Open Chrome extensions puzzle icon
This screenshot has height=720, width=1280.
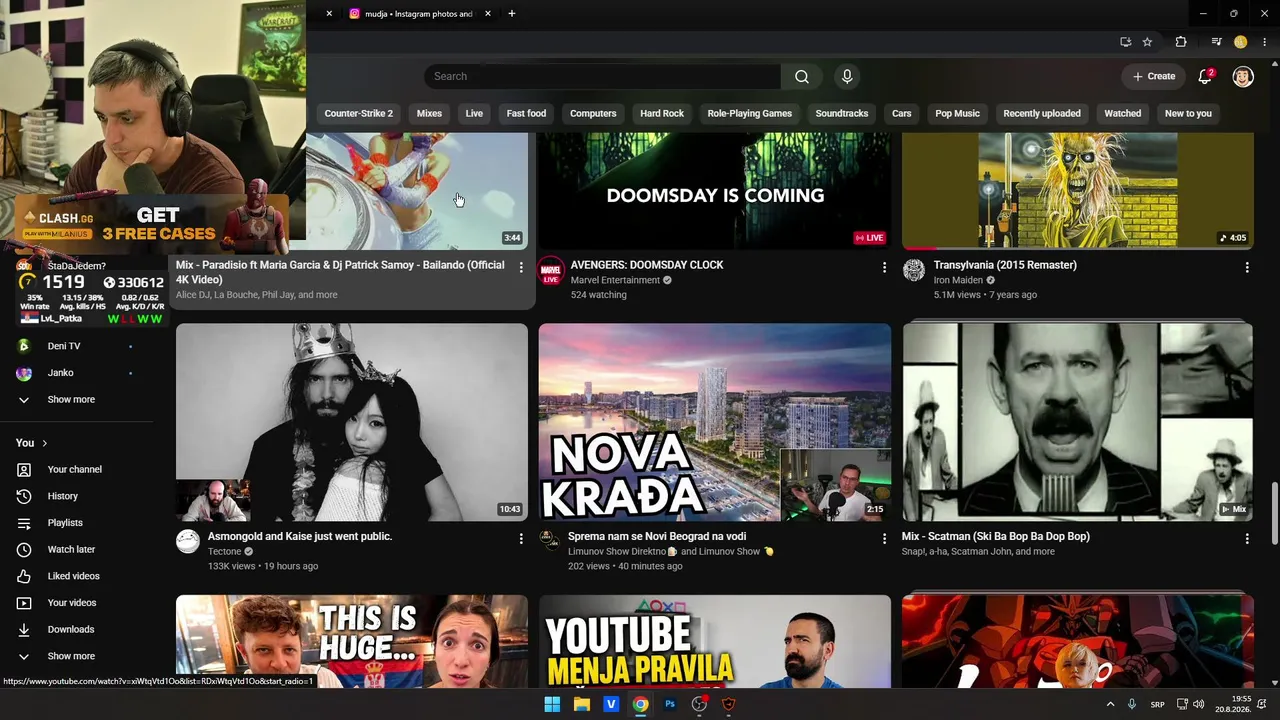point(1181,42)
